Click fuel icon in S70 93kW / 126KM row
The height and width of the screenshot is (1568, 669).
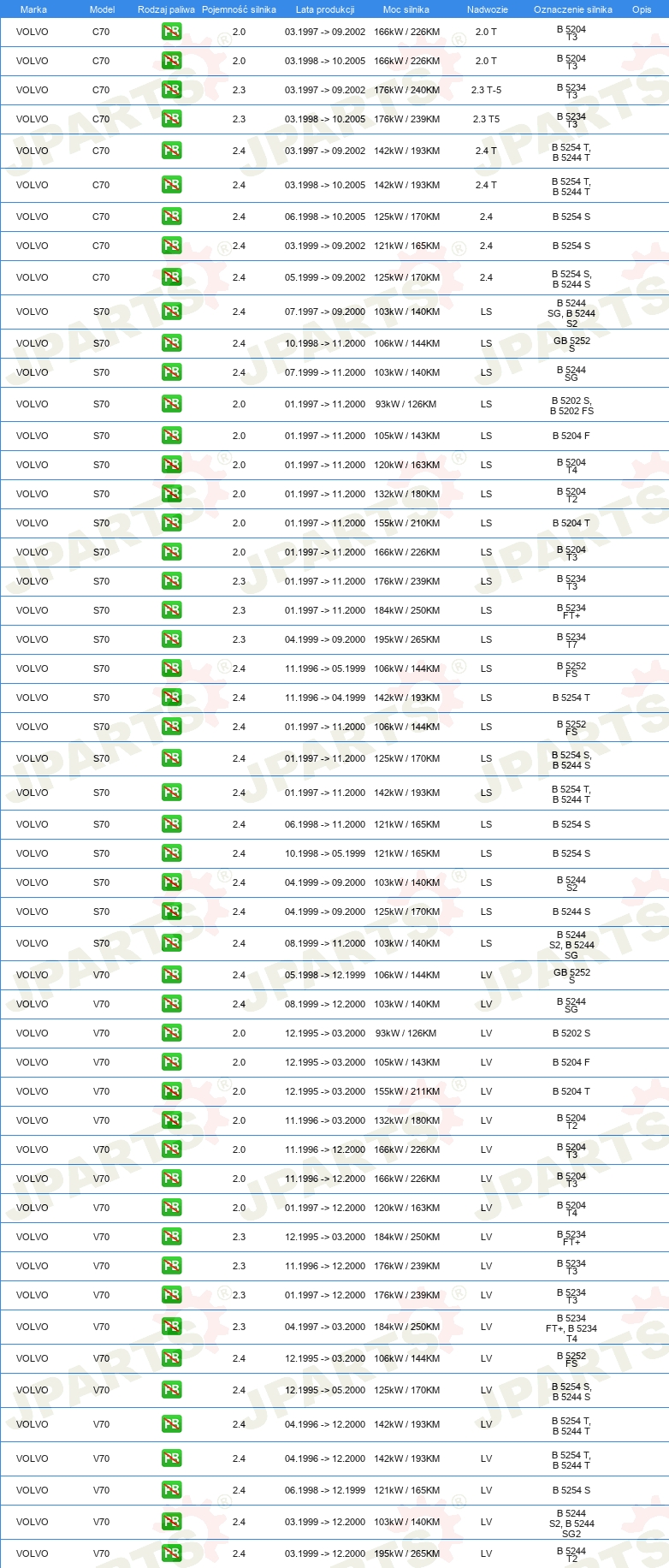click(172, 404)
